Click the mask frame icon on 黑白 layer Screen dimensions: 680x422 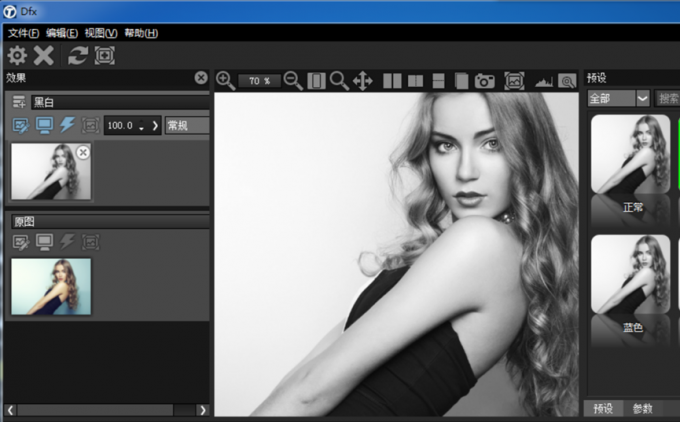tap(90, 126)
